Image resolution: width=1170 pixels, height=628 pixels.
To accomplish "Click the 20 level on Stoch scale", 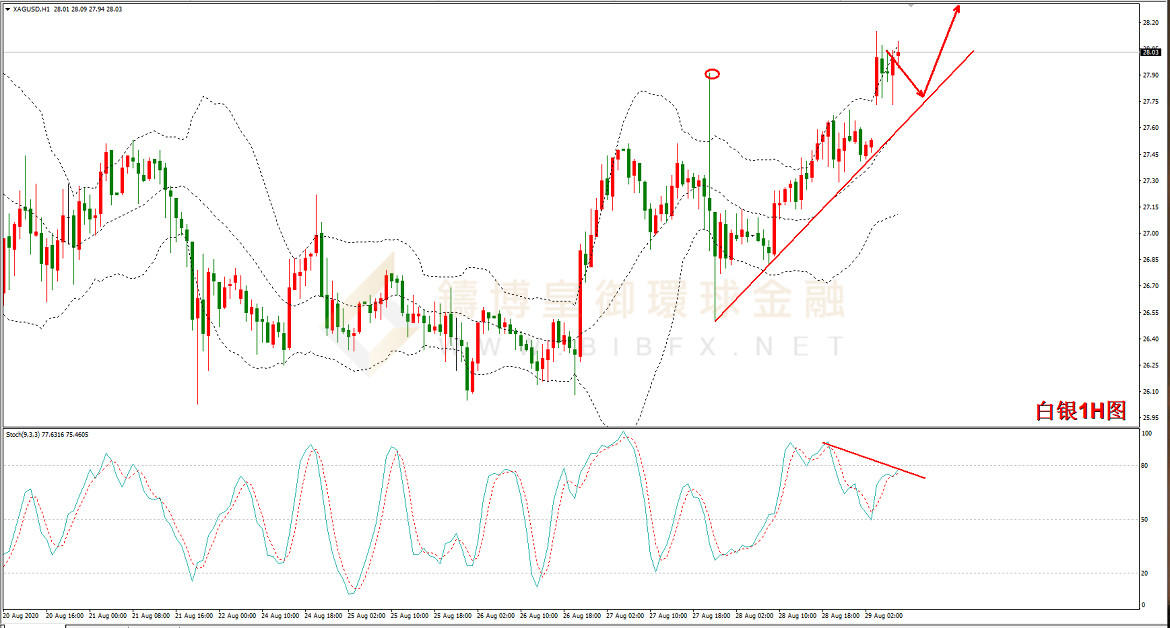I will [1145, 573].
